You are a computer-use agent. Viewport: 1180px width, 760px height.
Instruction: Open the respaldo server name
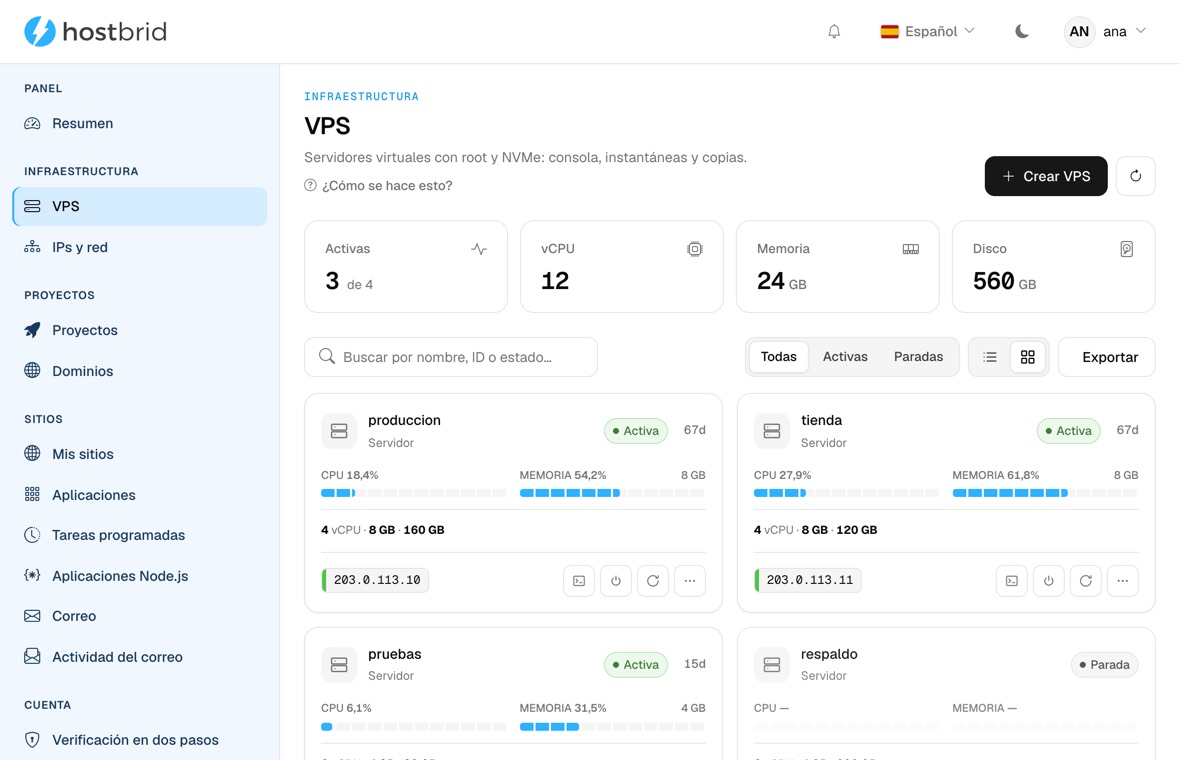[x=829, y=655]
